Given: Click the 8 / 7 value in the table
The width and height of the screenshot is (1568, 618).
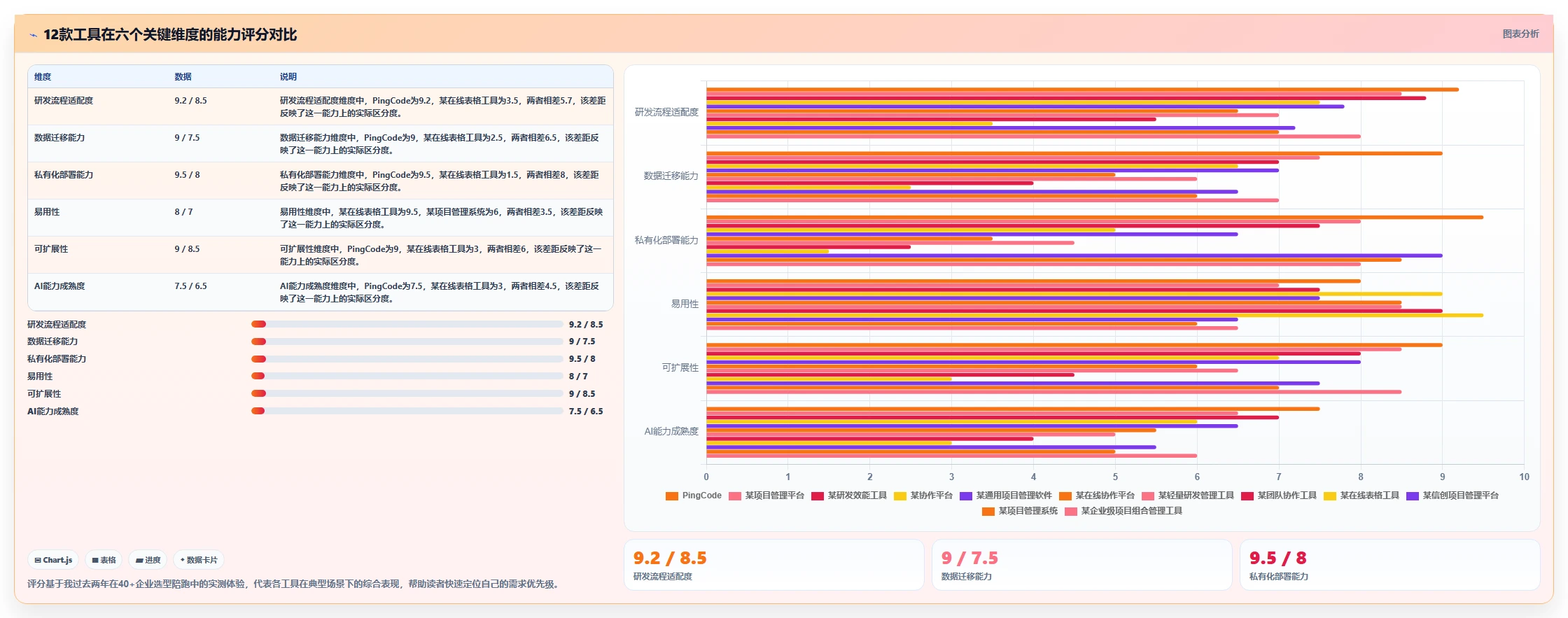Looking at the screenshot, I should point(183,212).
